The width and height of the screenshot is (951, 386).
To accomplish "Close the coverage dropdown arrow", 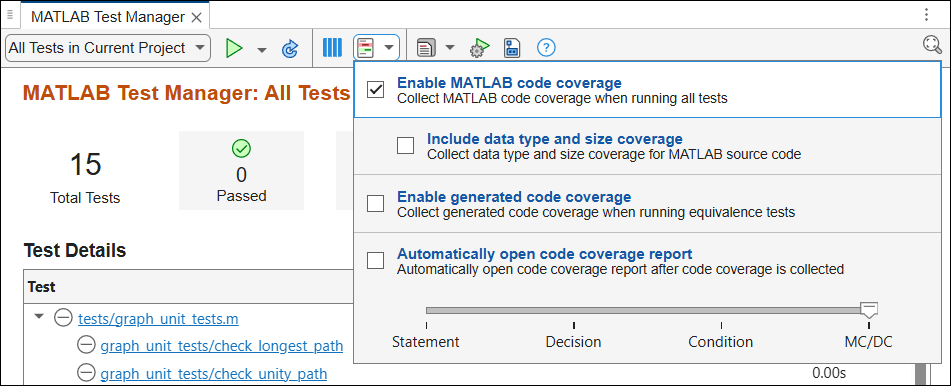I will click(x=389, y=48).
